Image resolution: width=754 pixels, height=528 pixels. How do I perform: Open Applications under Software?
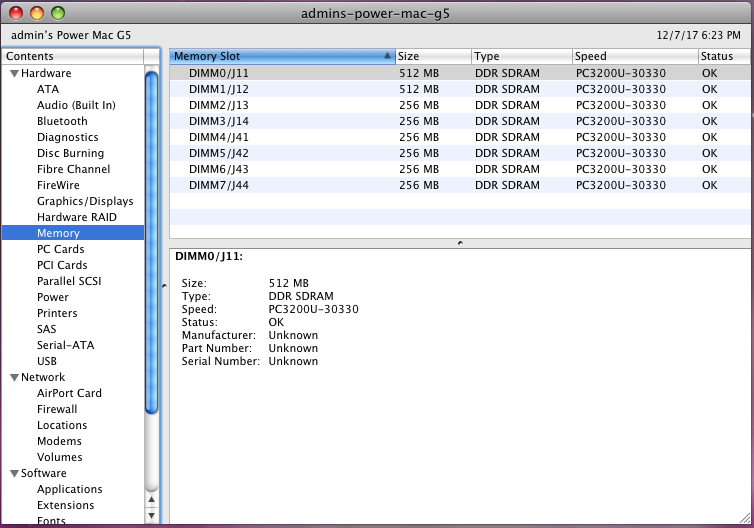coord(70,489)
